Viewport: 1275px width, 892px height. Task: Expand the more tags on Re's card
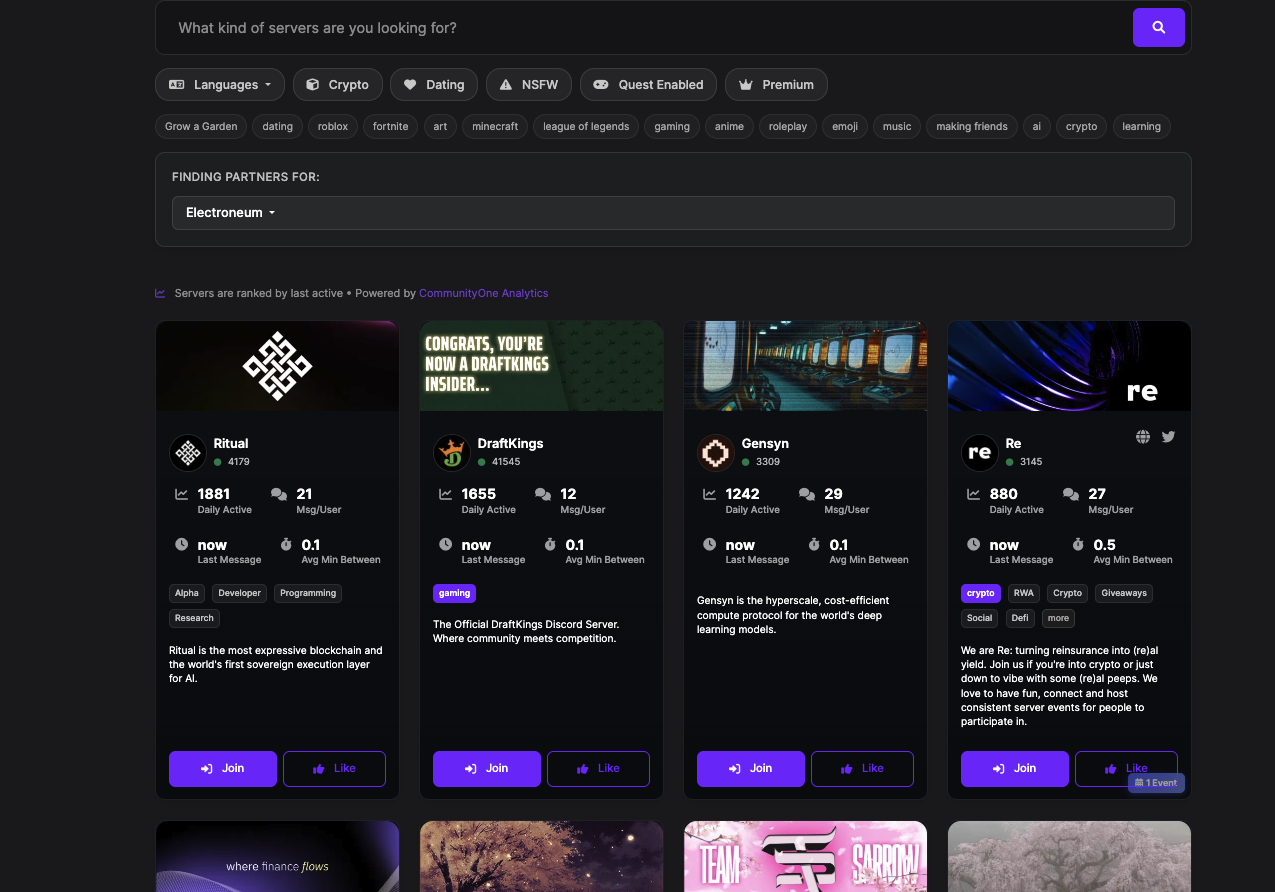pos(1057,618)
